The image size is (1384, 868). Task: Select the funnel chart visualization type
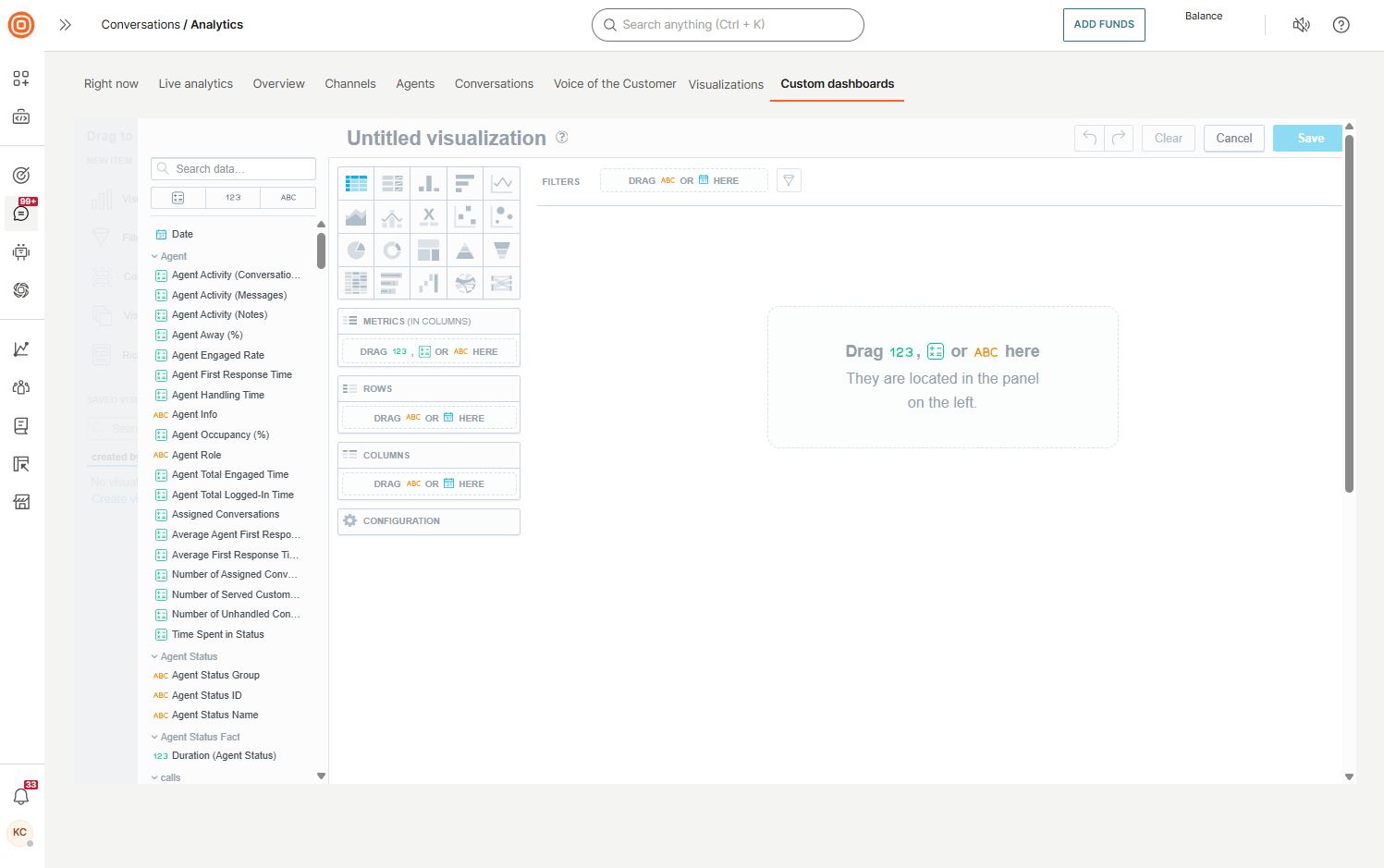tap(502, 250)
